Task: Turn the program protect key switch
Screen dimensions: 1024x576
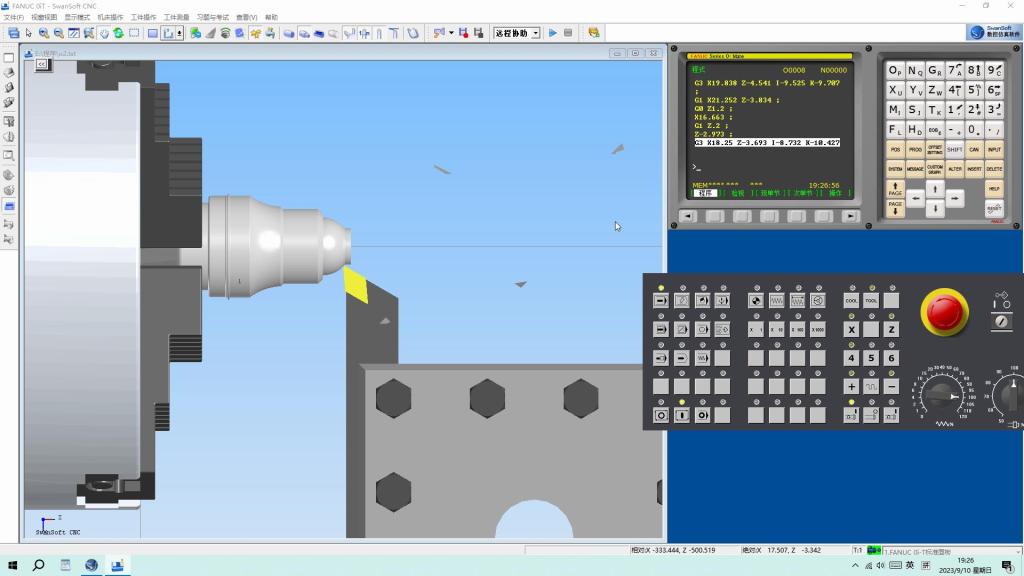Action: 1001,321
